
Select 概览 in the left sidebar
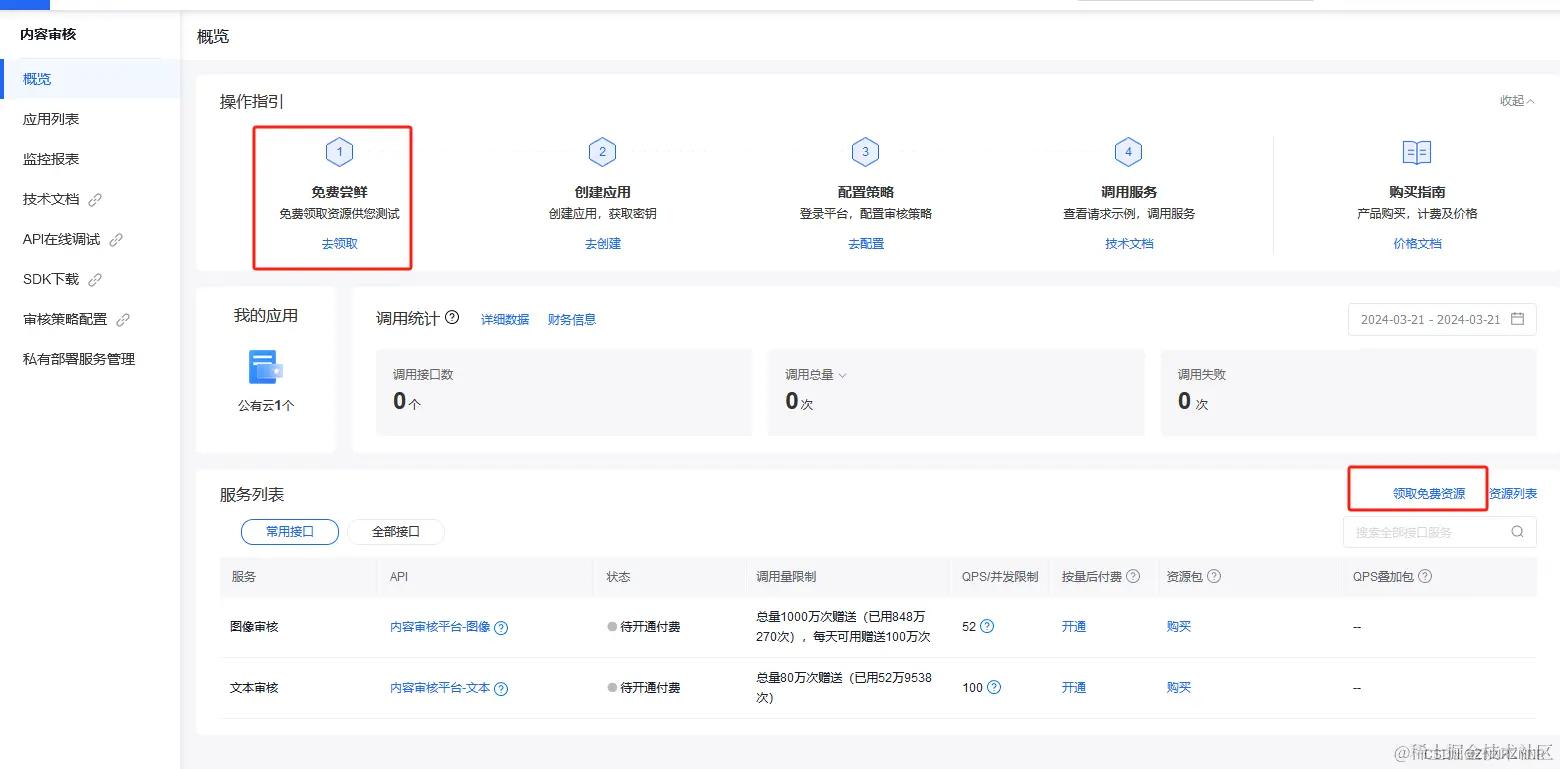(90, 79)
